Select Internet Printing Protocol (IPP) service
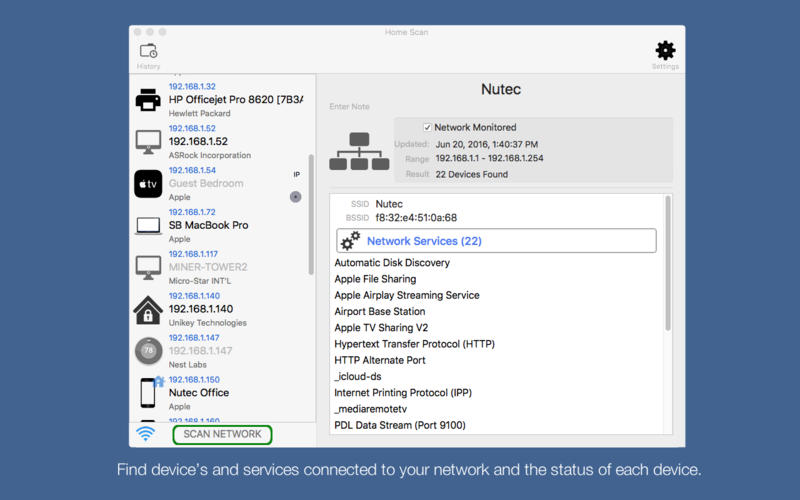The height and width of the screenshot is (500, 800). (403, 393)
